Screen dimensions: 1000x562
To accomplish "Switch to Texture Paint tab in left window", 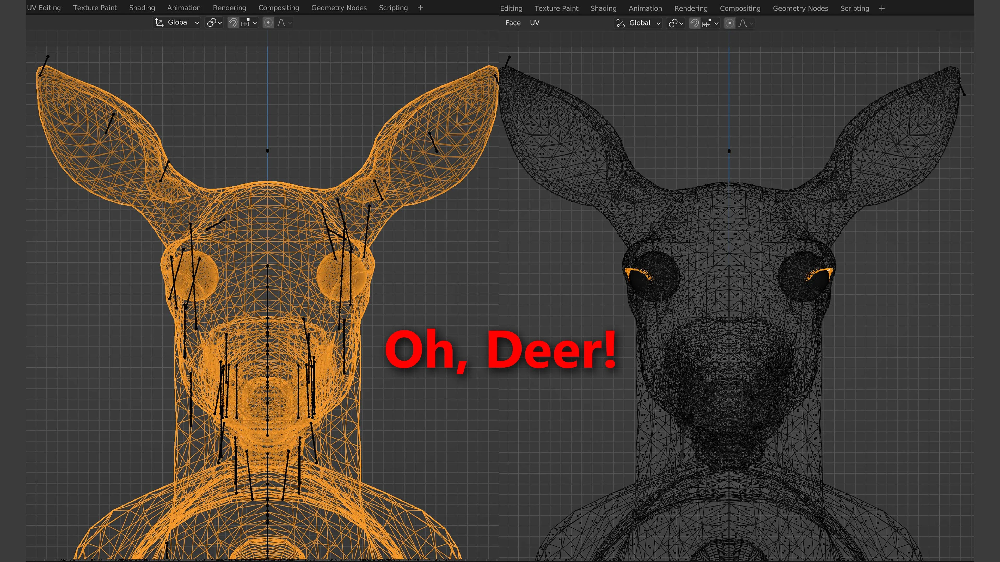I will click(95, 8).
